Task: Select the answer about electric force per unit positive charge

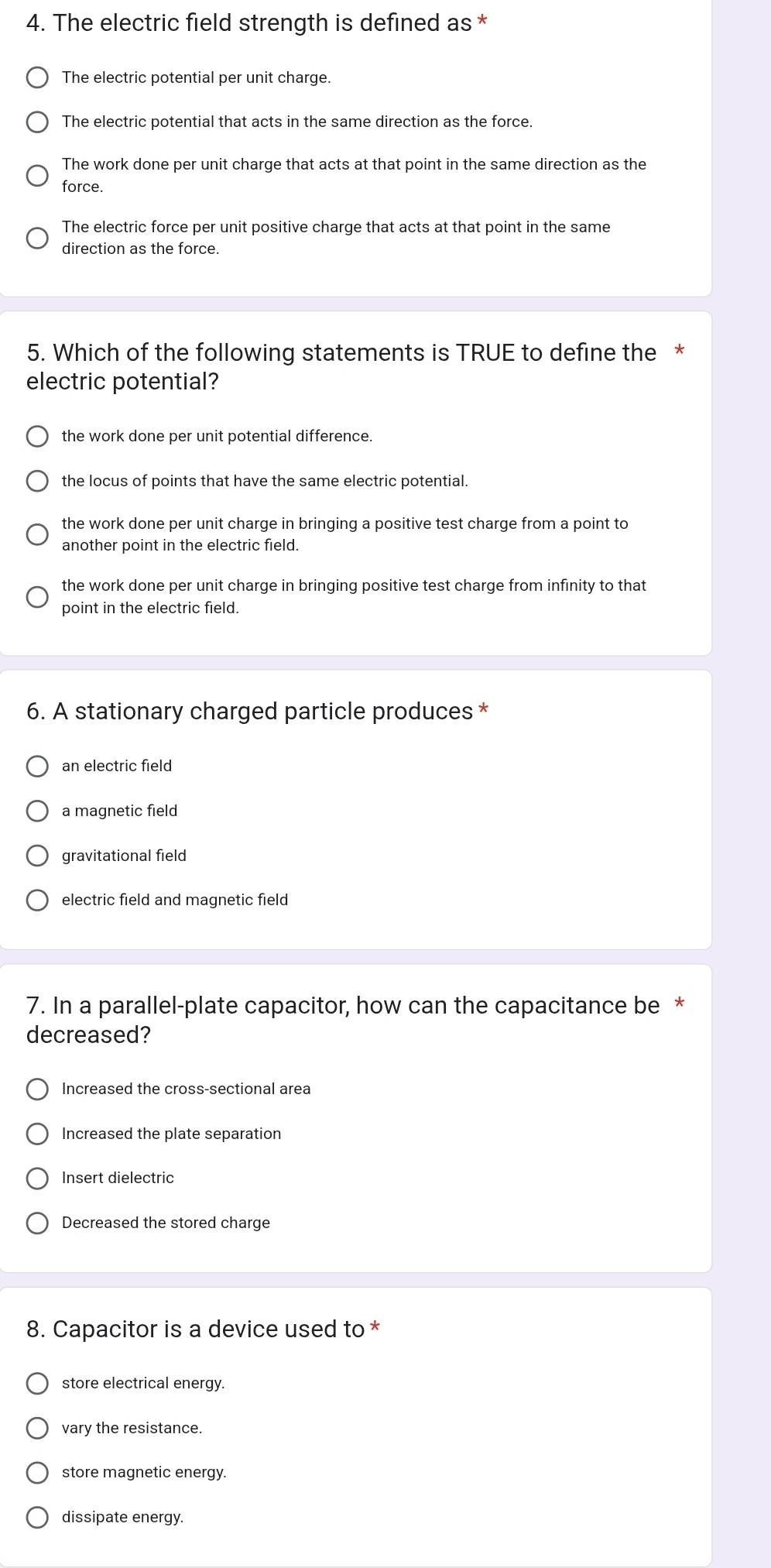Action: [x=37, y=237]
